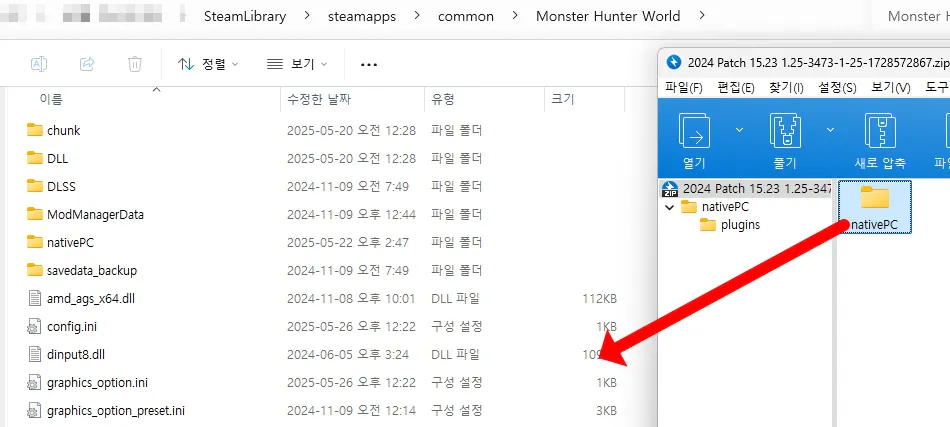
Task: Click the Delete trash can icon
Action: click(x=135, y=64)
